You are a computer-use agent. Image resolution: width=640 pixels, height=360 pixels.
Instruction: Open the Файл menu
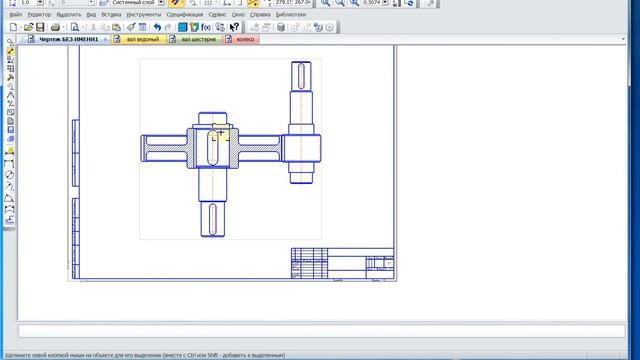[16, 14]
